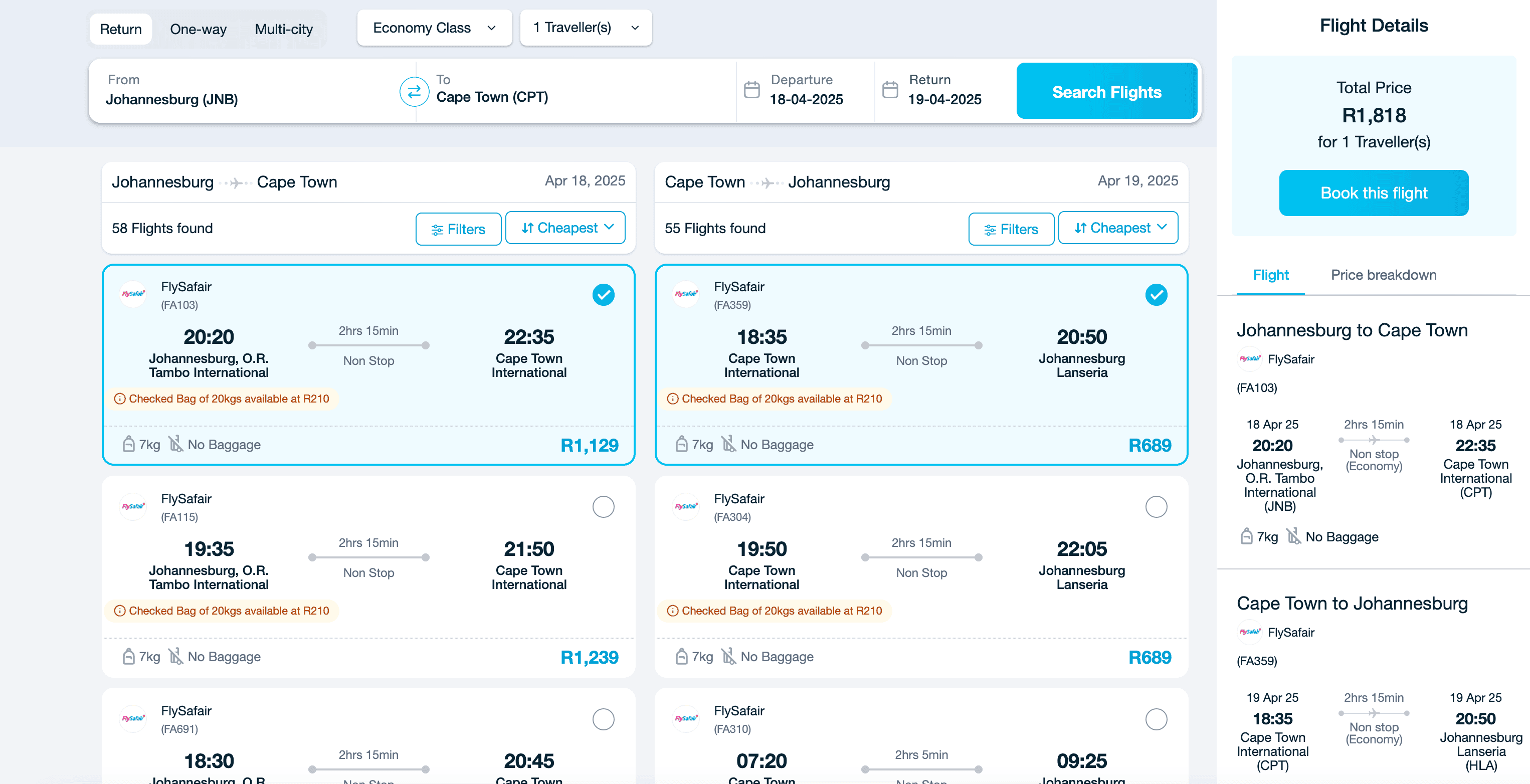Open the Departure calendar icon
Image resolution: width=1530 pixels, height=784 pixels.
click(752, 90)
